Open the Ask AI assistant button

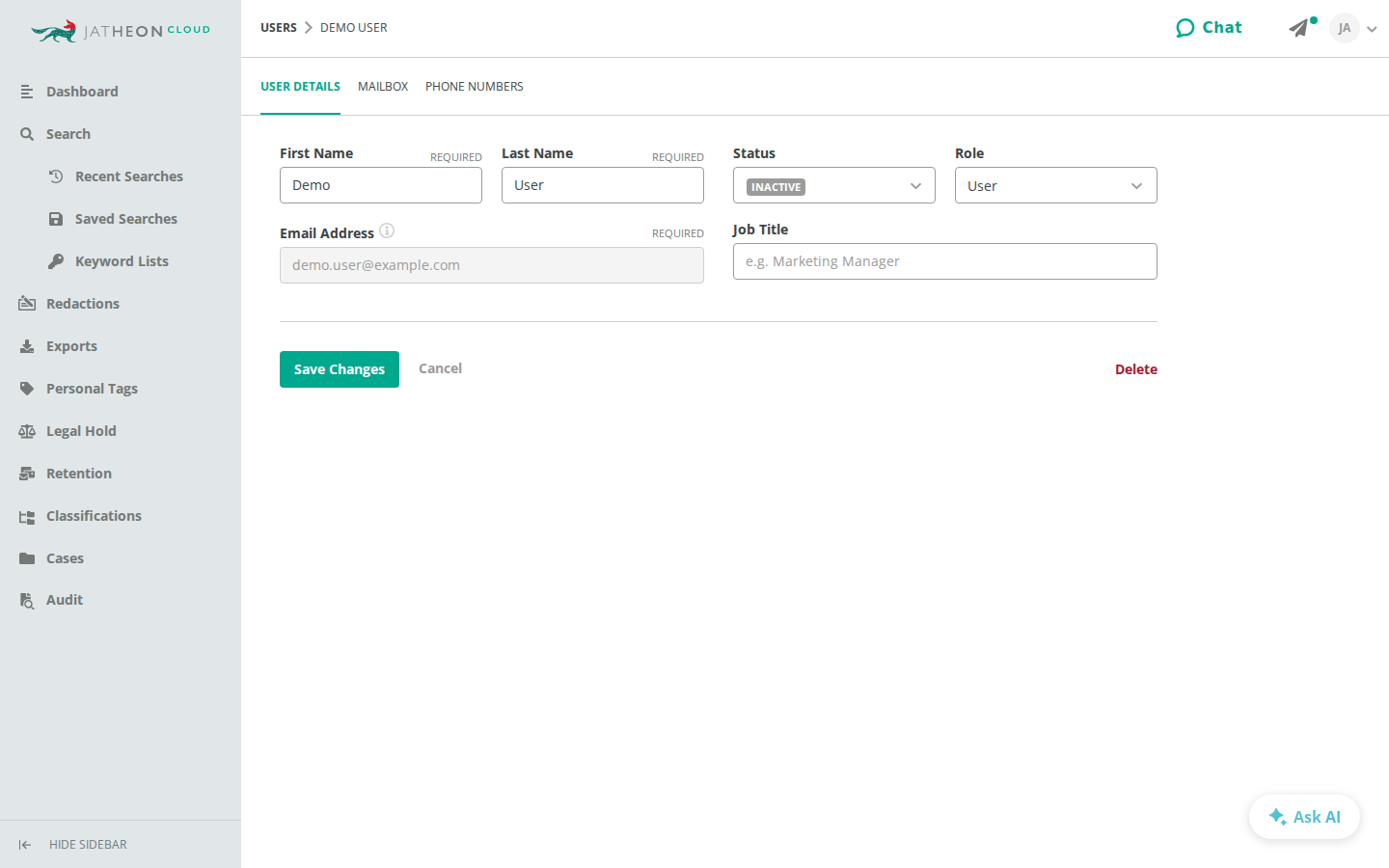[1304, 817]
